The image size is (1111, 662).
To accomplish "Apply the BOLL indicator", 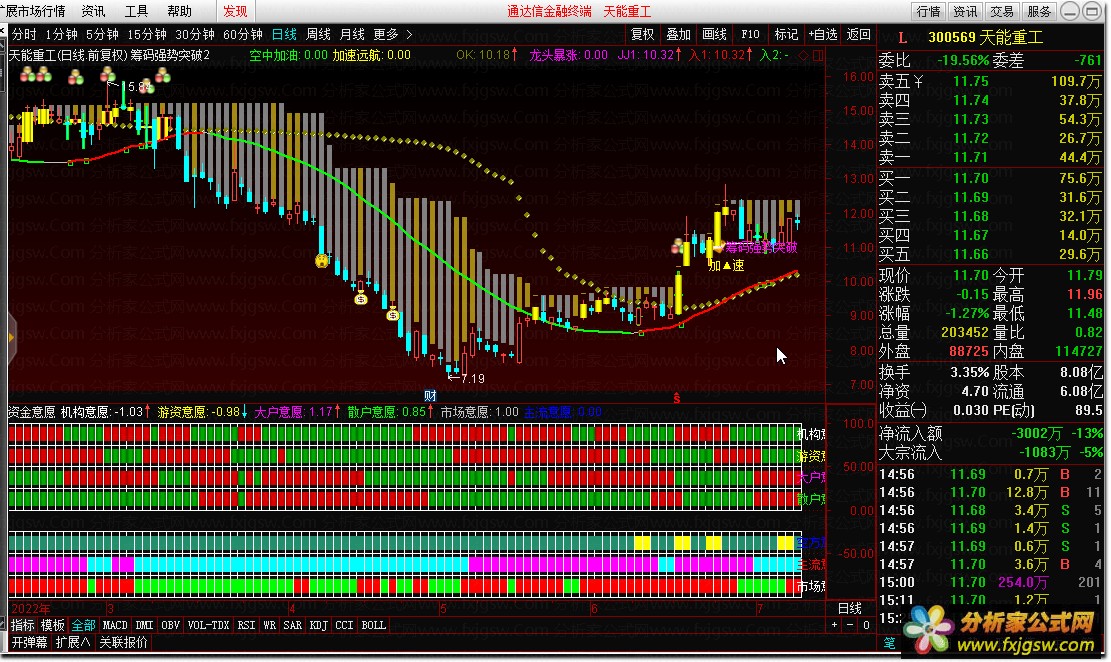I will click(x=373, y=625).
